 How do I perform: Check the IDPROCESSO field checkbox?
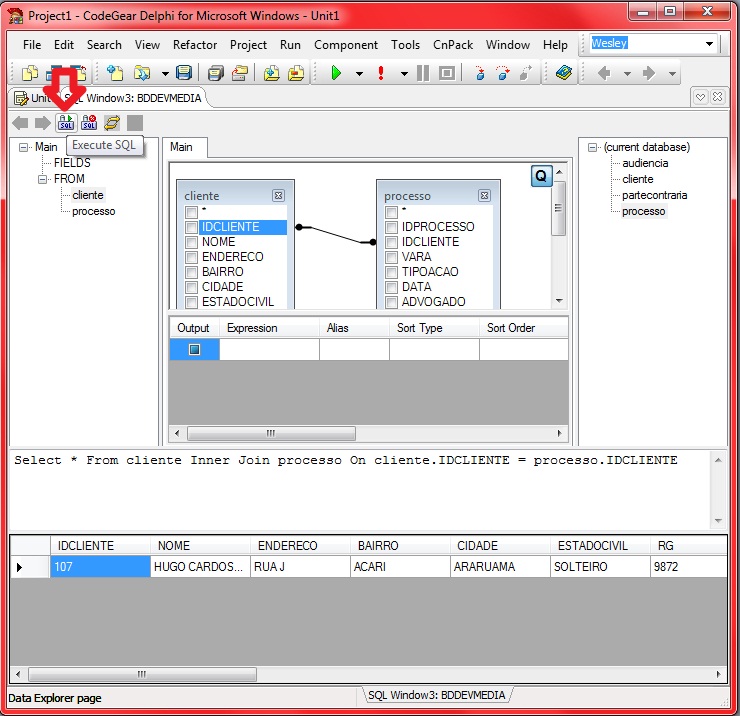pyautogui.click(x=391, y=227)
